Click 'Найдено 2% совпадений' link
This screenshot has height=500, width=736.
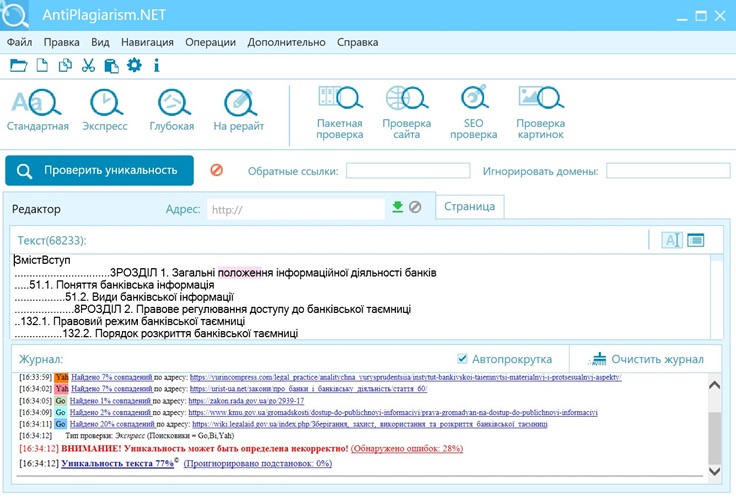(x=110, y=413)
